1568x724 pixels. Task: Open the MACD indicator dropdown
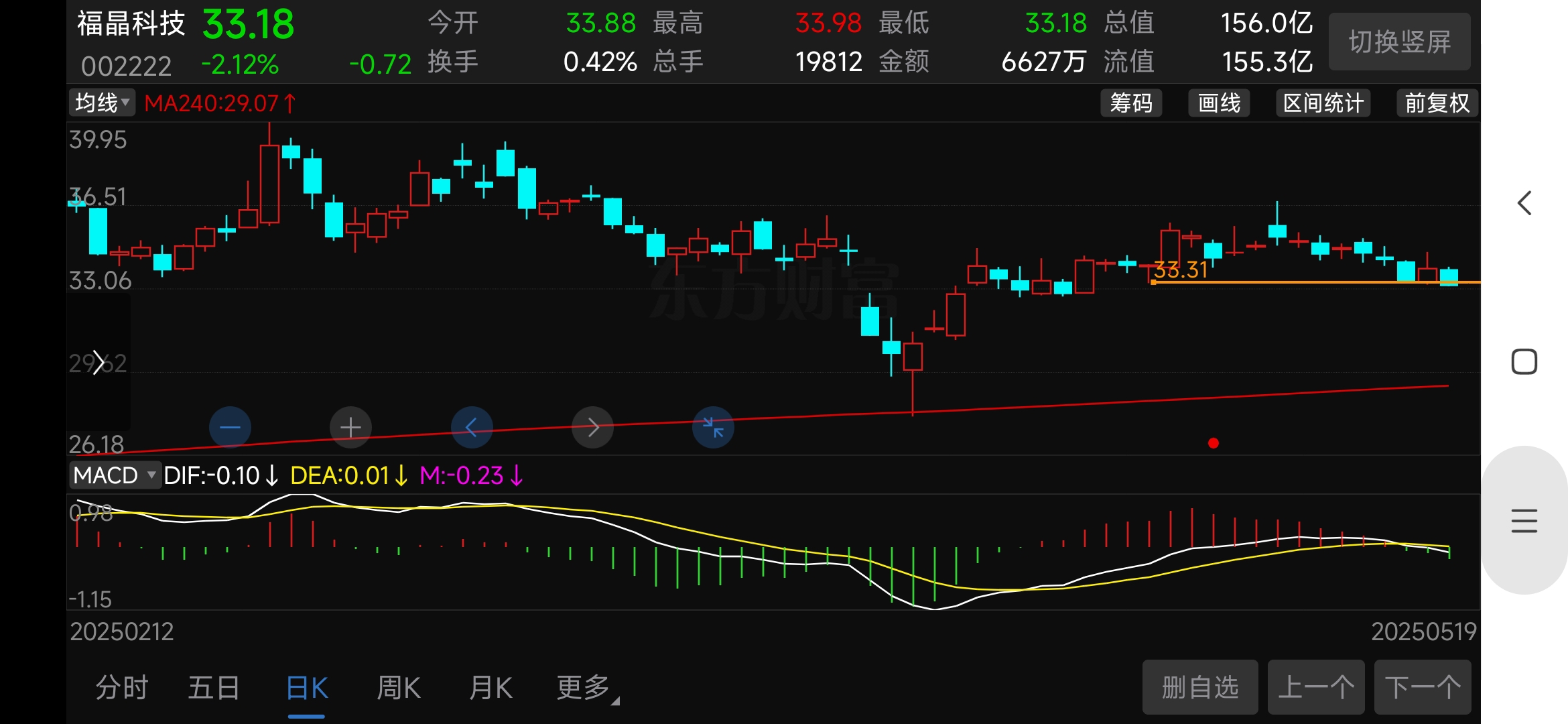tap(115, 475)
